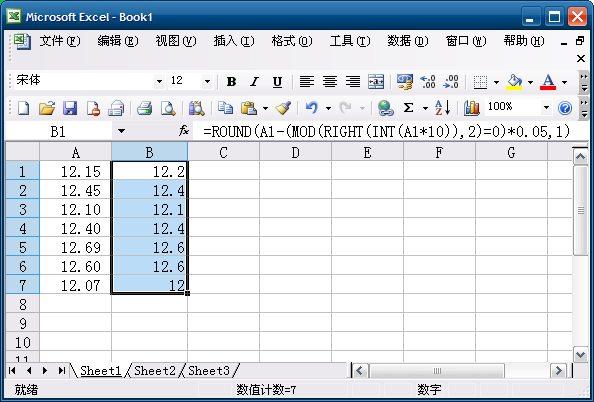Open the Print Preview magnifier icon
This screenshot has height=402, width=594.
pyautogui.click(x=168, y=108)
